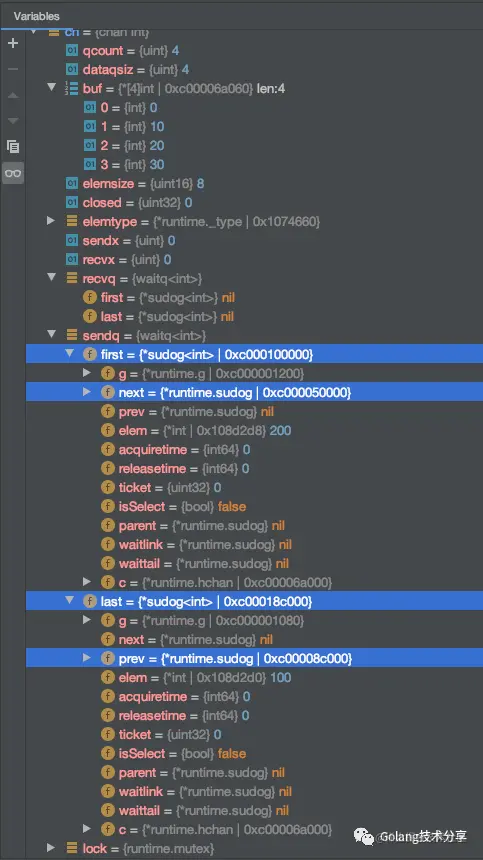Select the elem value 200 row
Image resolution: width=483 pixels, height=860 pixels.
254,431
